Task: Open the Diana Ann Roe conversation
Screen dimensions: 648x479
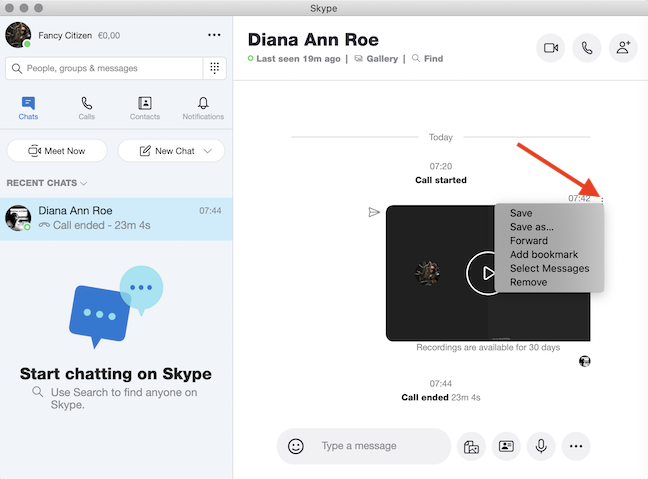Action: coord(116,219)
